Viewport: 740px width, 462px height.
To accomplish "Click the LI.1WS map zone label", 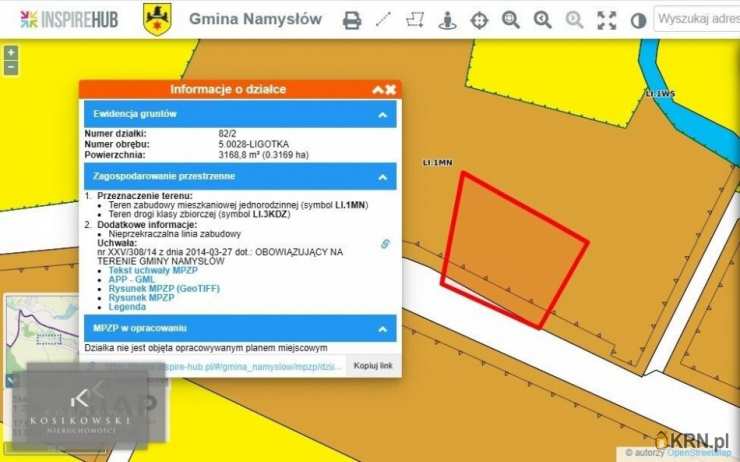I will click(x=660, y=94).
